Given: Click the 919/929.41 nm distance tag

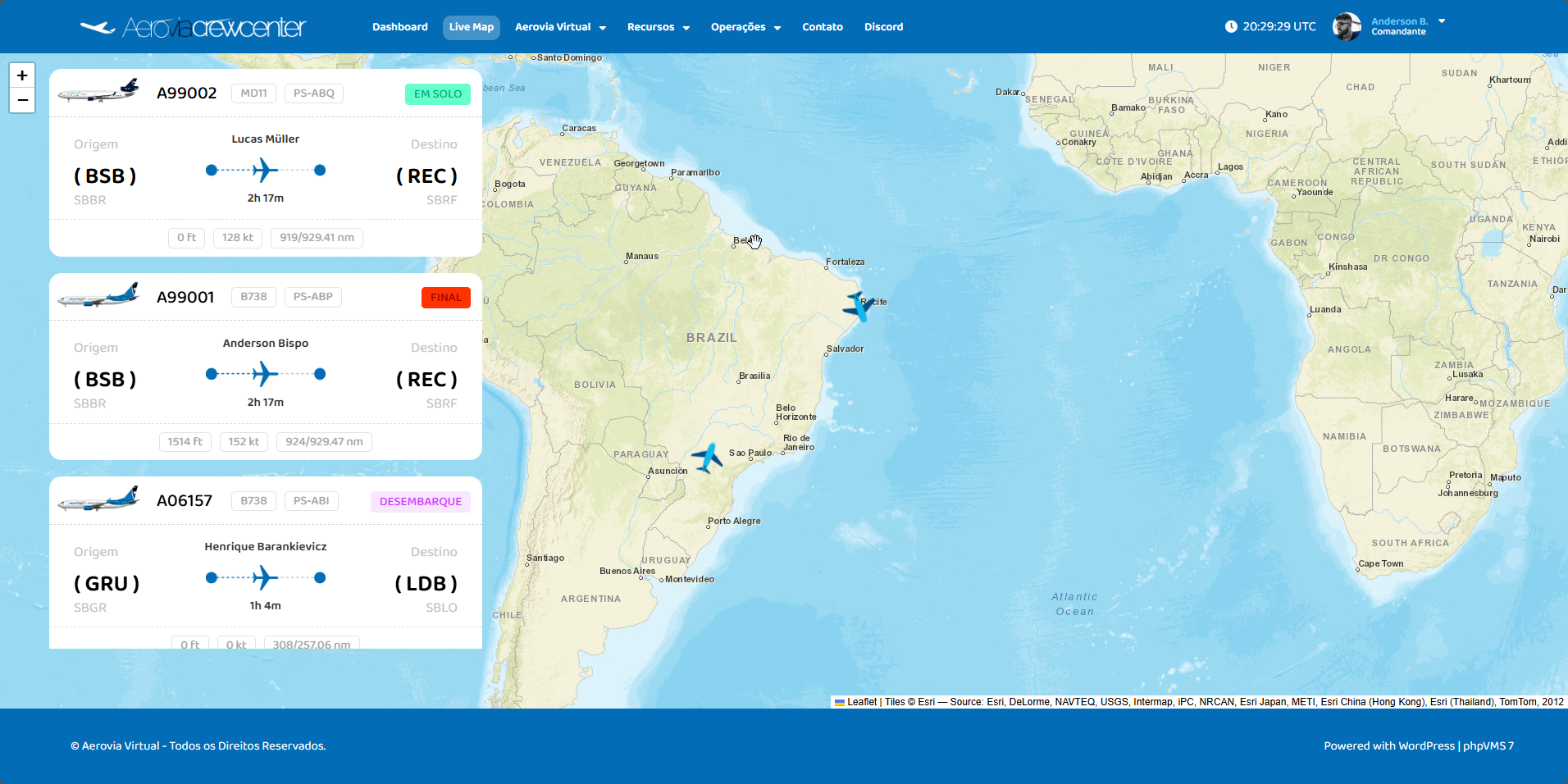Looking at the screenshot, I should pyautogui.click(x=317, y=238).
